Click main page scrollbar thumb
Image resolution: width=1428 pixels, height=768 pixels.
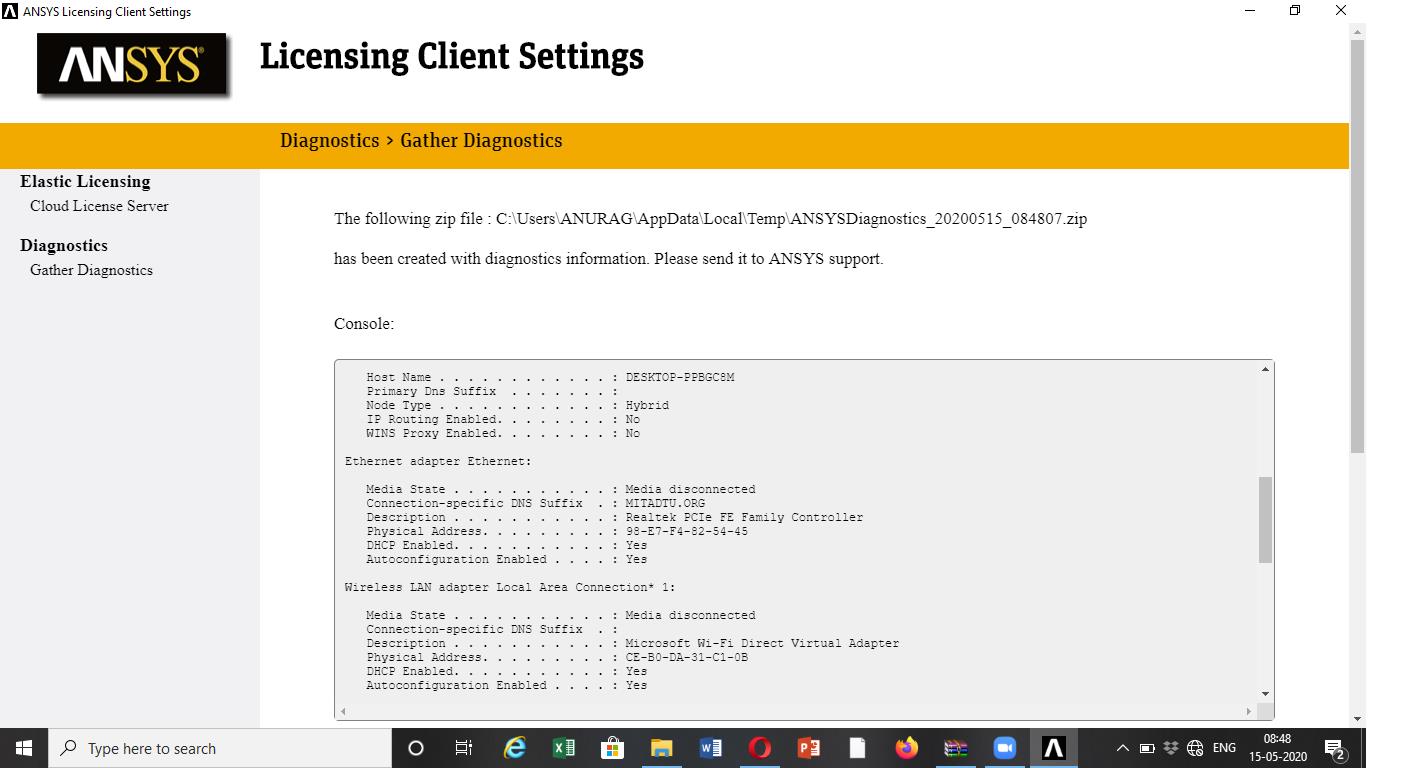tap(1357, 247)
